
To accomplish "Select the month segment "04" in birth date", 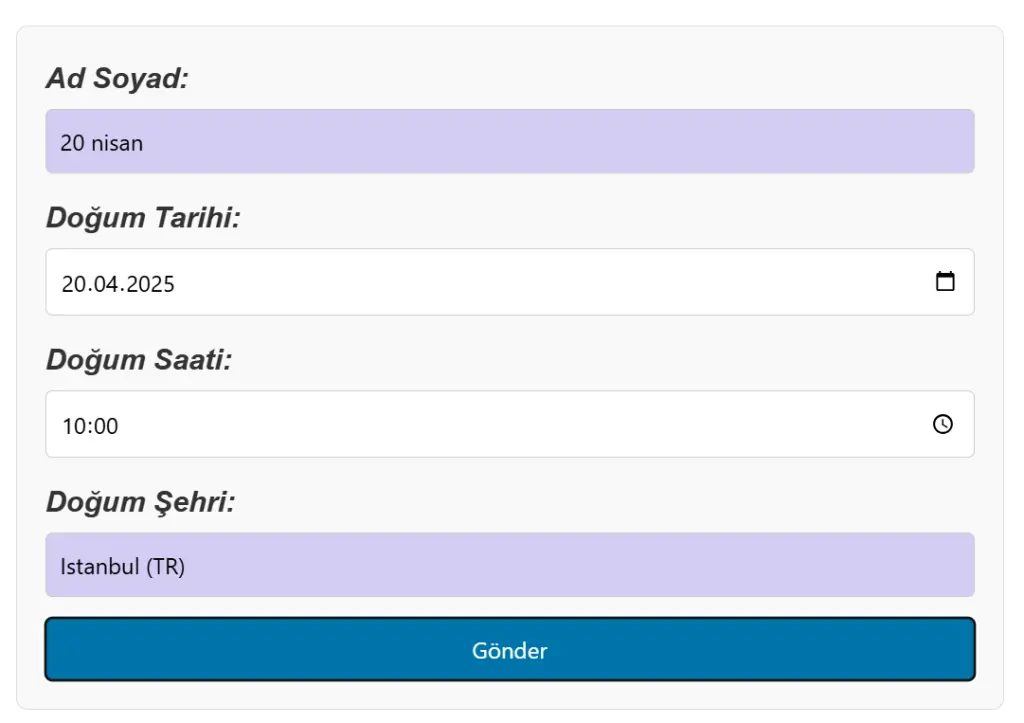I will point(101,284).
